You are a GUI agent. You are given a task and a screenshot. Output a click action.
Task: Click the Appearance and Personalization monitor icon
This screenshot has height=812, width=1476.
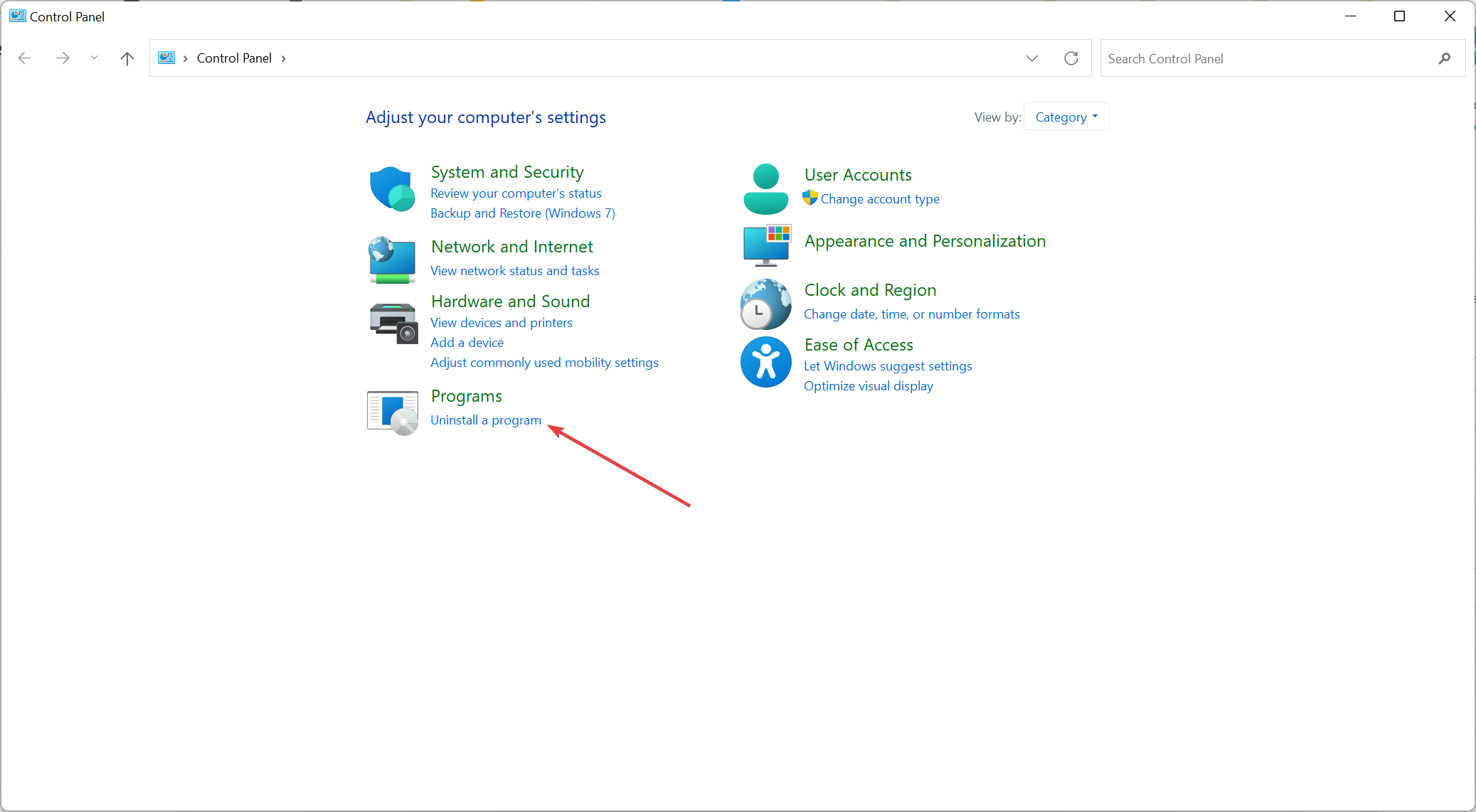click(x=766, y=245)
